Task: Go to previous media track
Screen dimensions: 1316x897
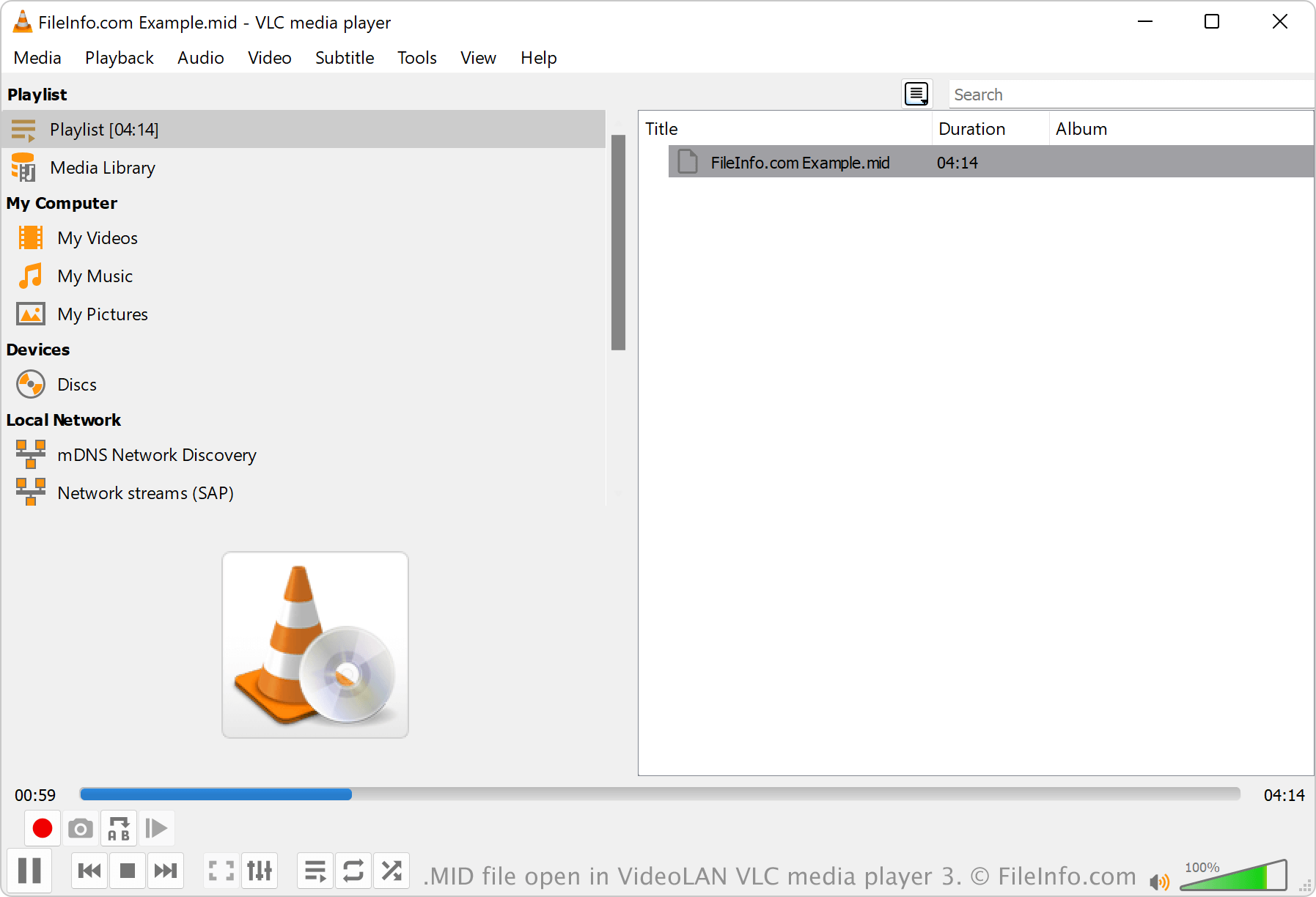Action: 89,871
